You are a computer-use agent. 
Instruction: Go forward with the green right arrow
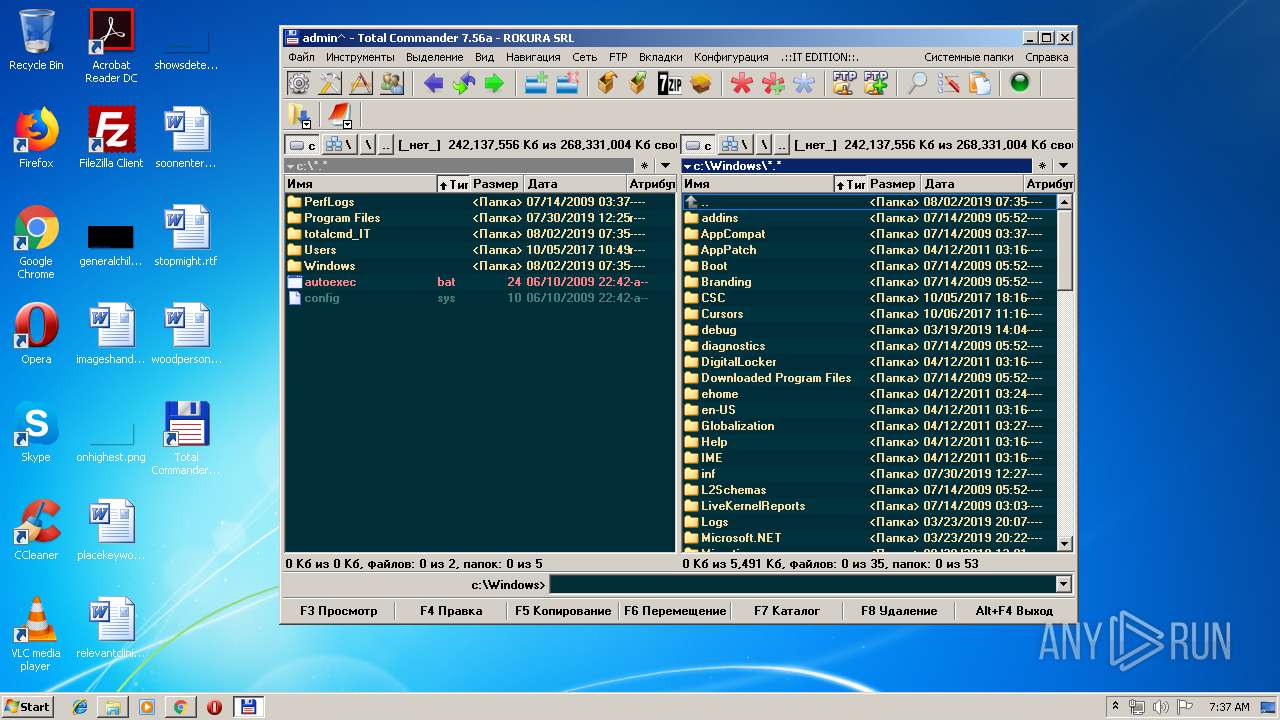[x=494, y=83]
